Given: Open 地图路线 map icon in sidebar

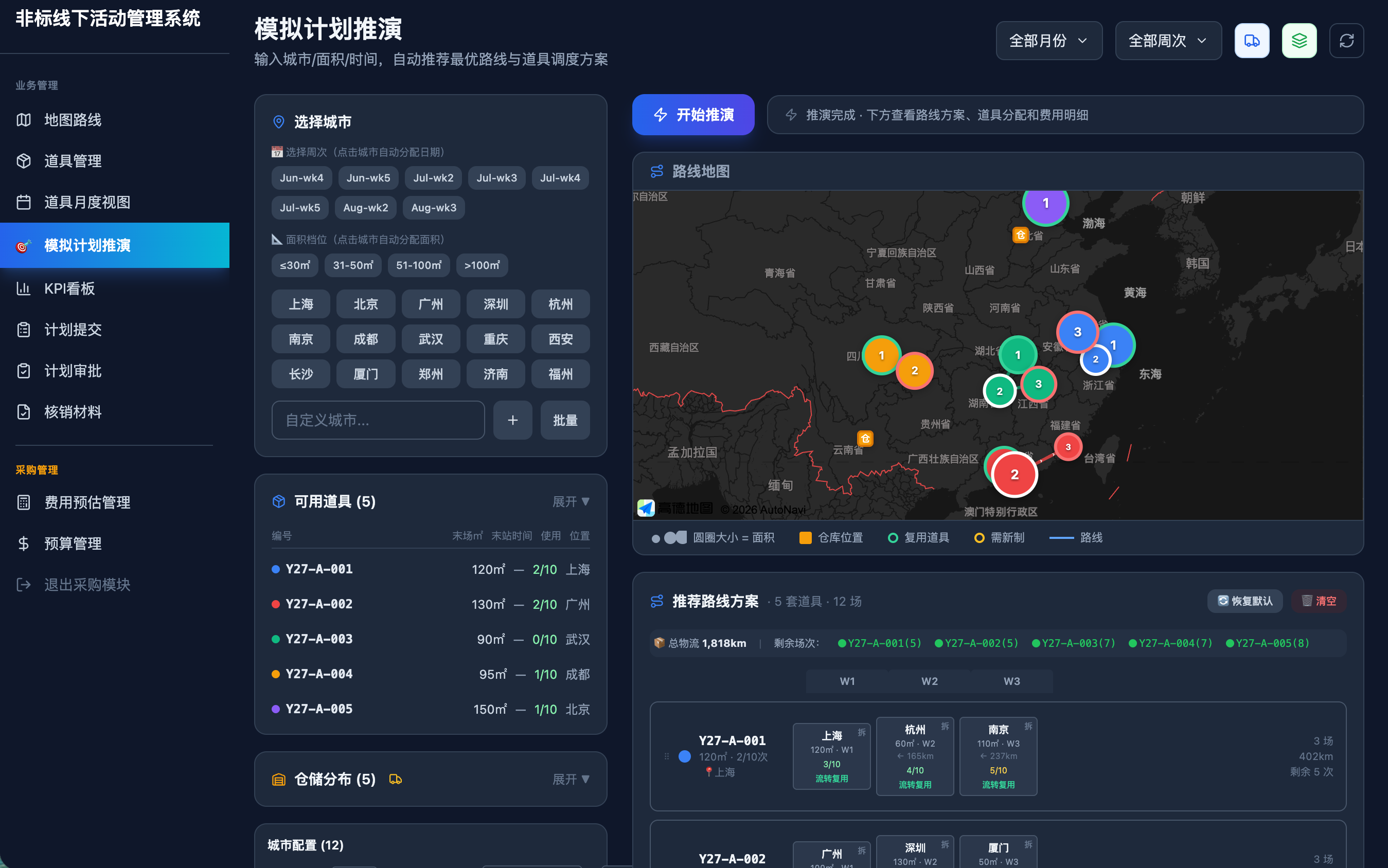Looking at the screenshot, I should (24, 120).
